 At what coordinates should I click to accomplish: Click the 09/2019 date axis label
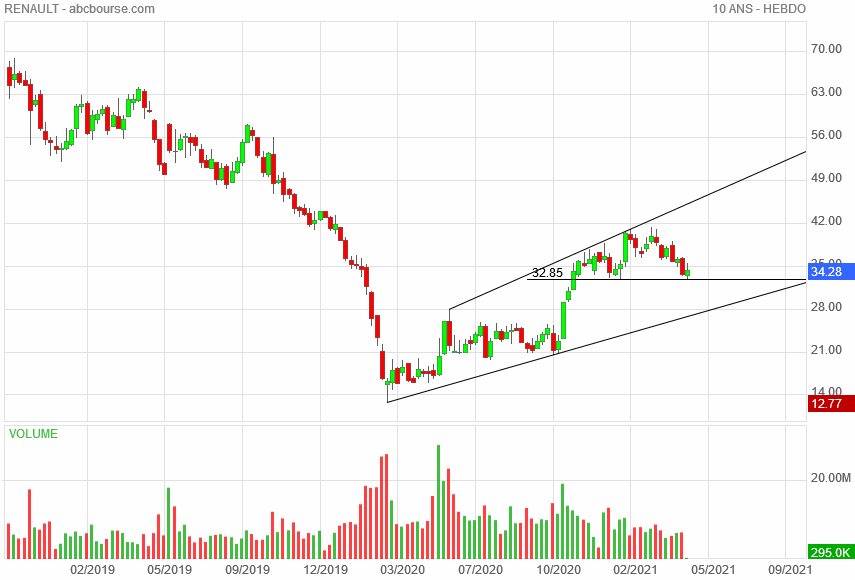(248, 570)
